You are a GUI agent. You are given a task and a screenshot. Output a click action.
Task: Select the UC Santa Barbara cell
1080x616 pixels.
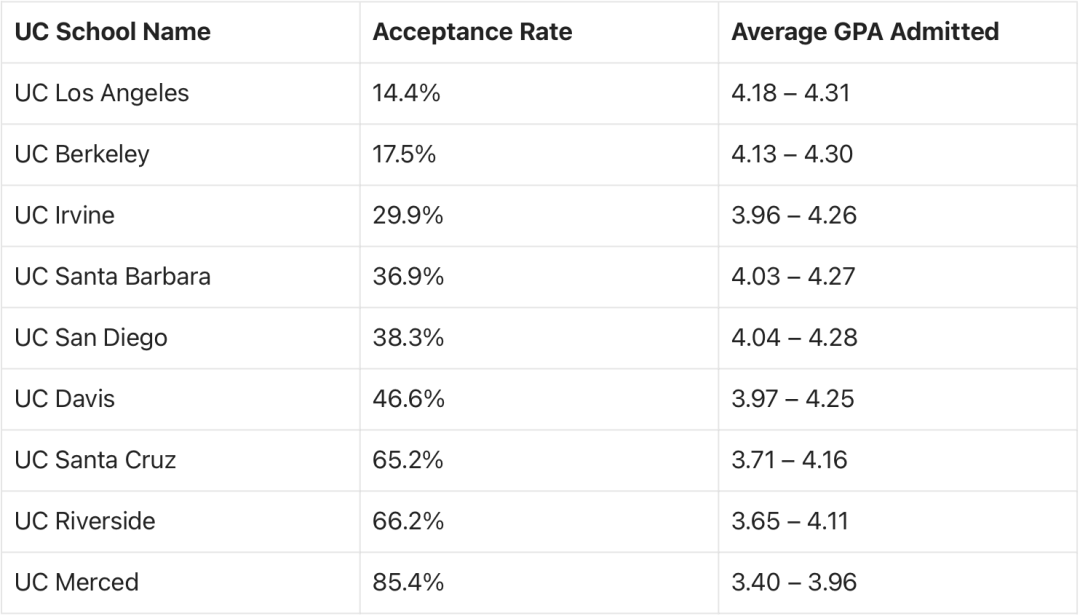coord(112,276)
